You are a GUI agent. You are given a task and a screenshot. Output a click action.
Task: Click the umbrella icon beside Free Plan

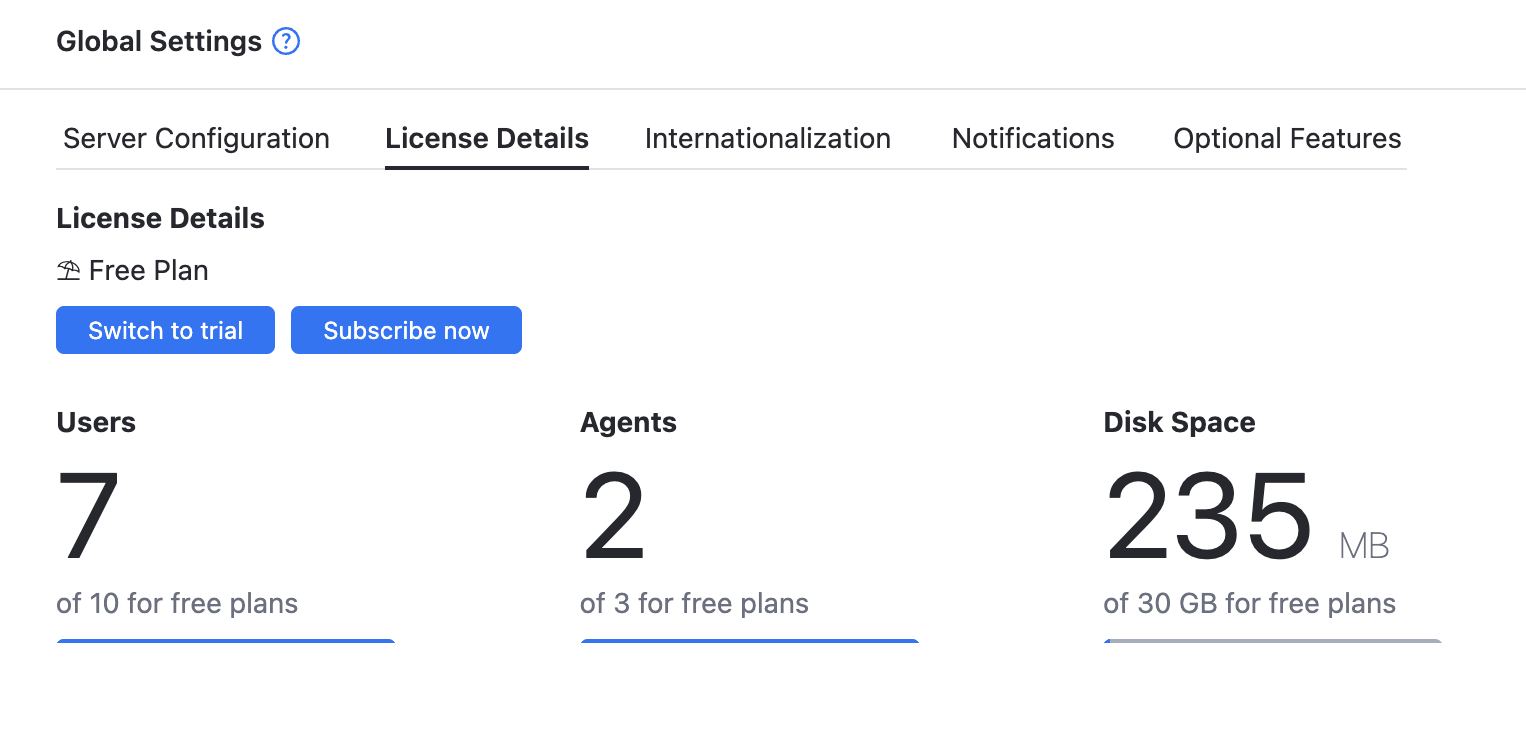(67, 268)
